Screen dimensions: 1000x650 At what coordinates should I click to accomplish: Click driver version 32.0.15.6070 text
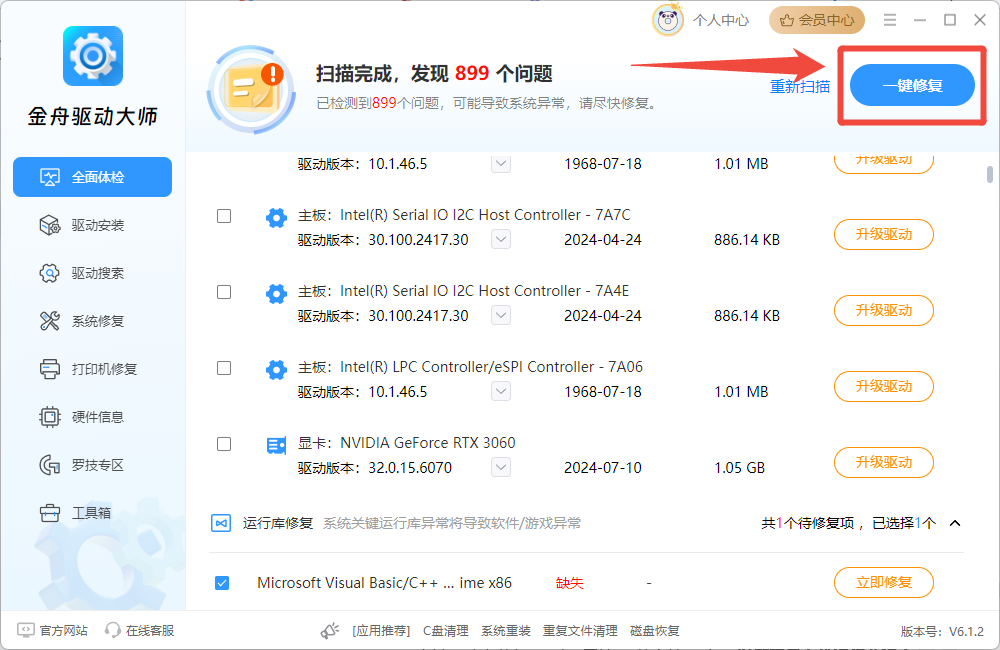(x=410, y=468)
